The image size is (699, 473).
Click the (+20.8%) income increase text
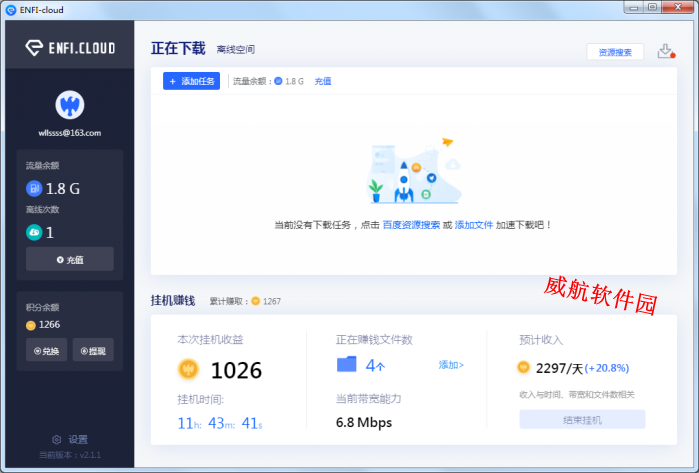[607, 368]
